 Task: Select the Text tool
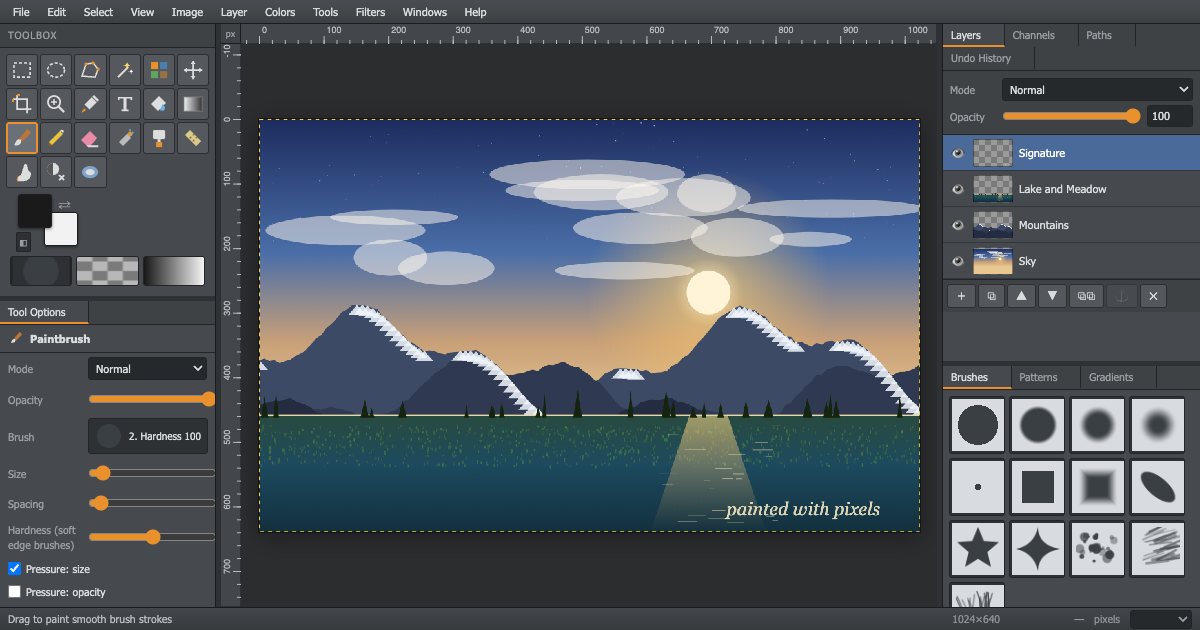(124, 104)
